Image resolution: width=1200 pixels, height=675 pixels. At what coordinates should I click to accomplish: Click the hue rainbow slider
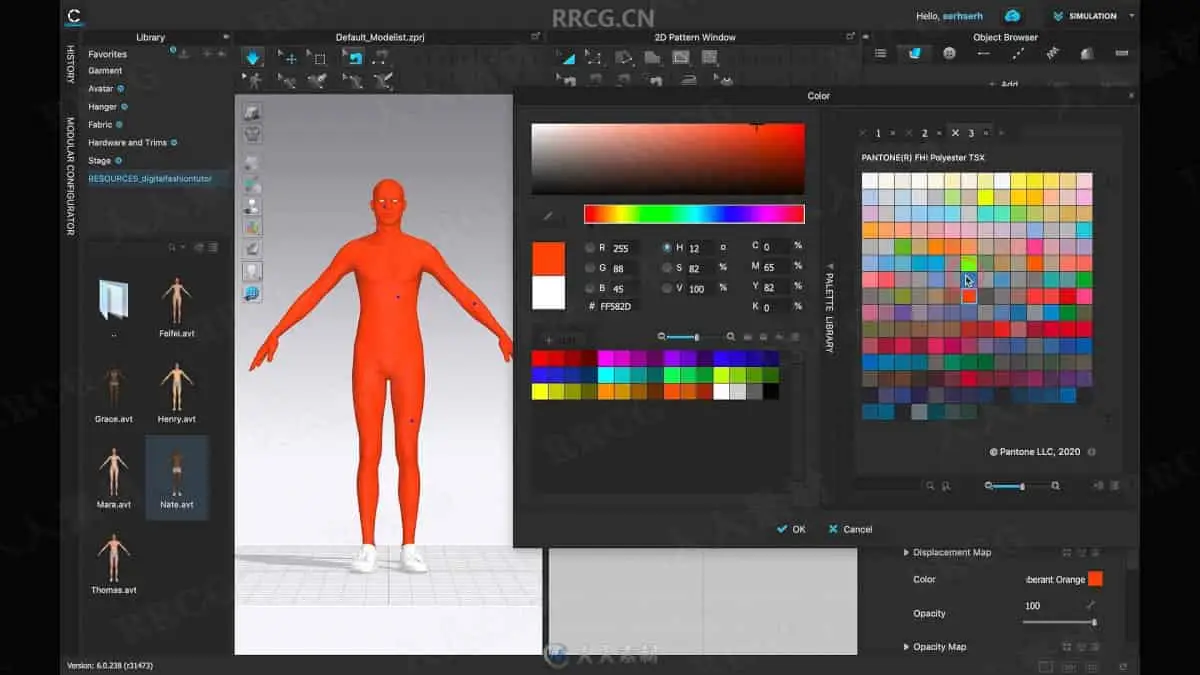[694, 214]
